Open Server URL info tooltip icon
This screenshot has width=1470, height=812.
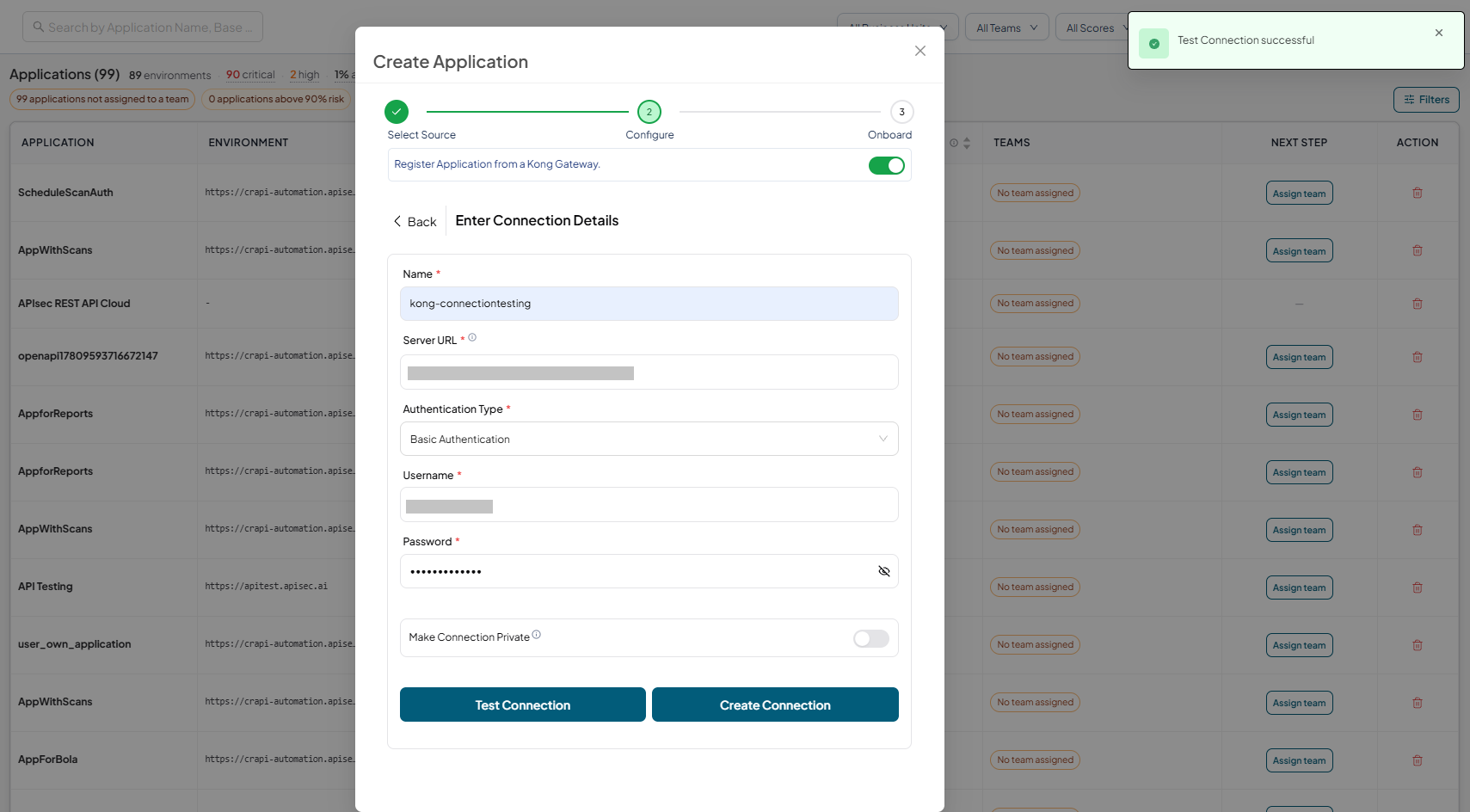click(472, 338)
